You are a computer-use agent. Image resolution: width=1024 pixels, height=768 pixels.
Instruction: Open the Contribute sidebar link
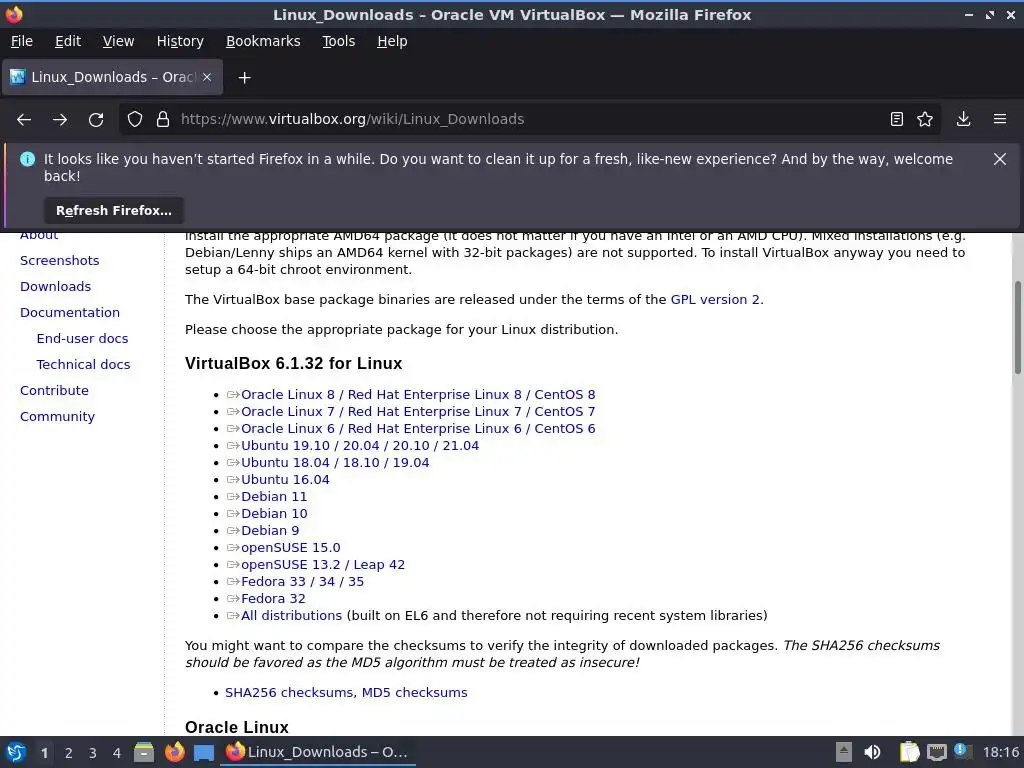(54, 391)
